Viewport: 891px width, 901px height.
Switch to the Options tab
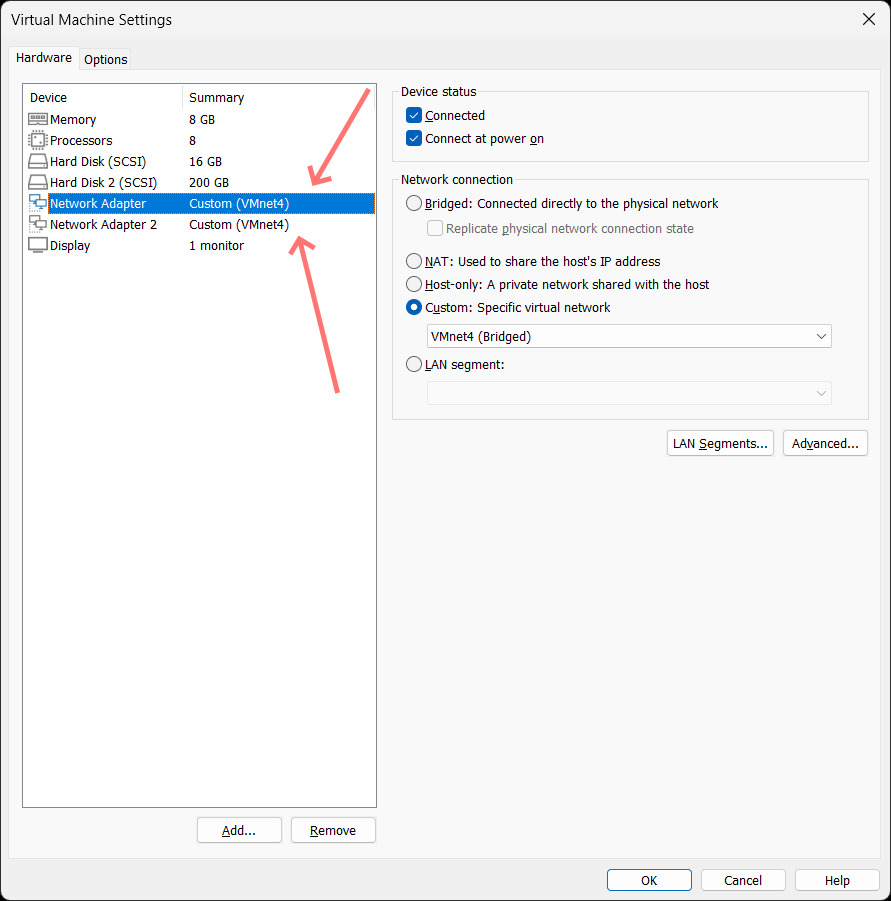(105, 59)
